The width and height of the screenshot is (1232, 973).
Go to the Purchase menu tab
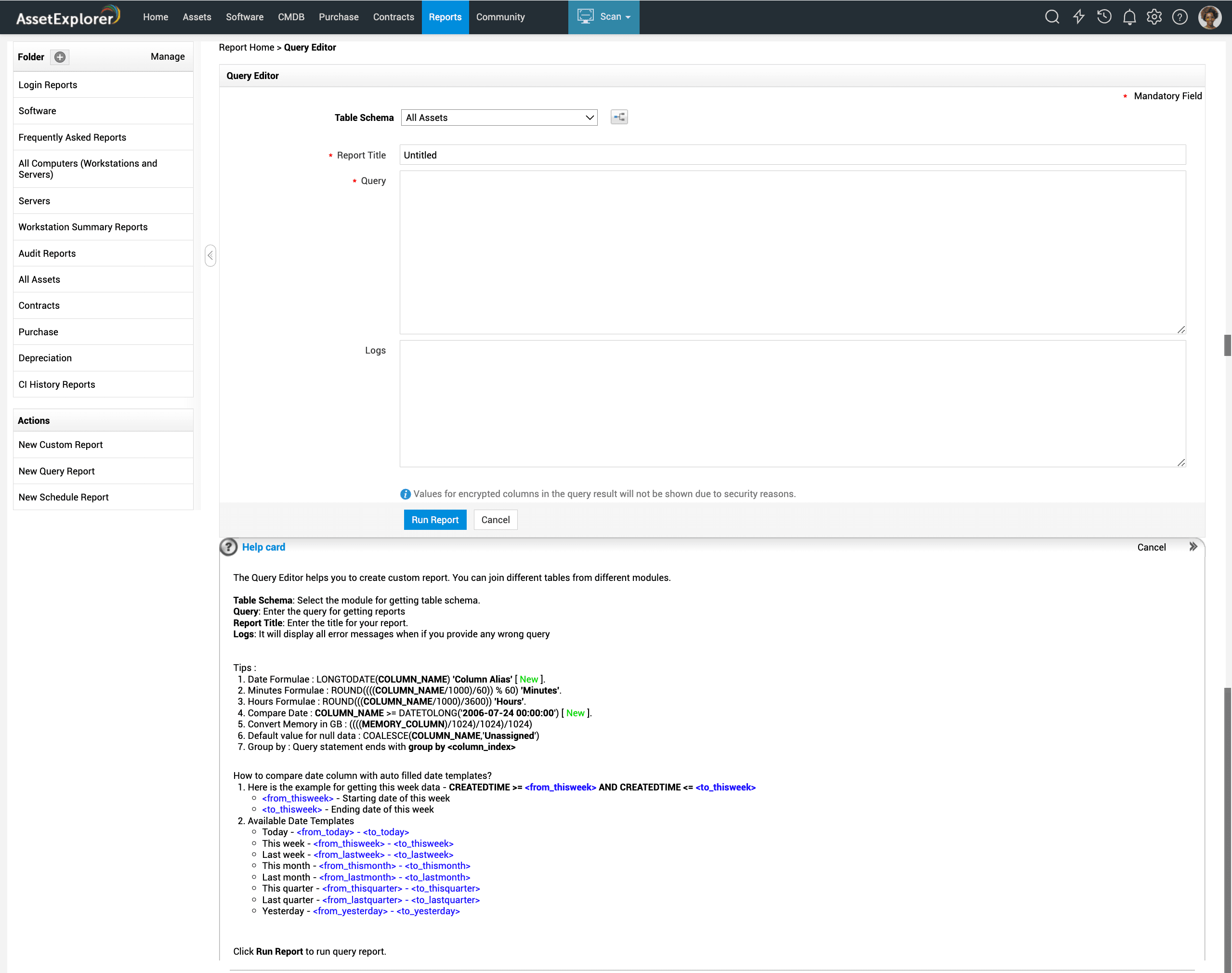coord(338,17)
